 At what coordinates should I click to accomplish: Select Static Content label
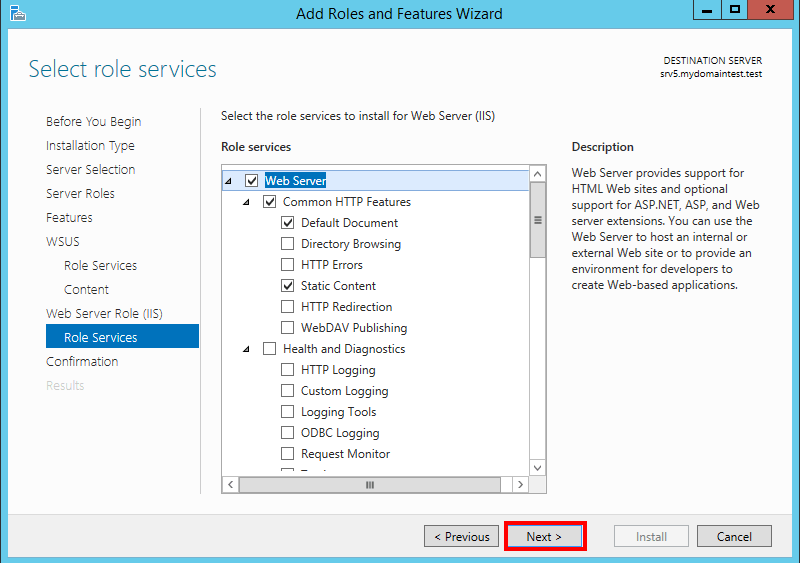(338, 285)
